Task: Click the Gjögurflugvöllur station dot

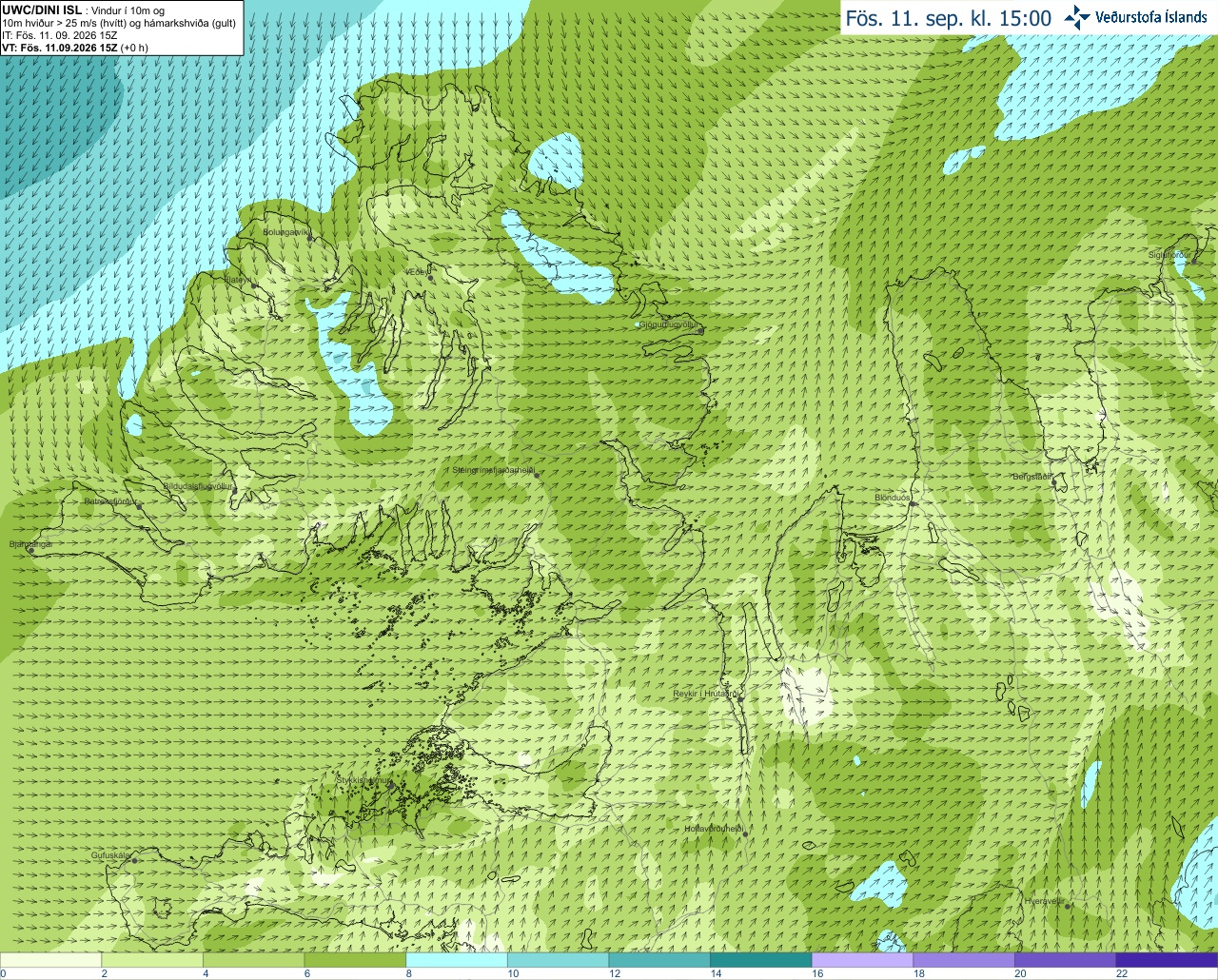Action: pos(700,331)
